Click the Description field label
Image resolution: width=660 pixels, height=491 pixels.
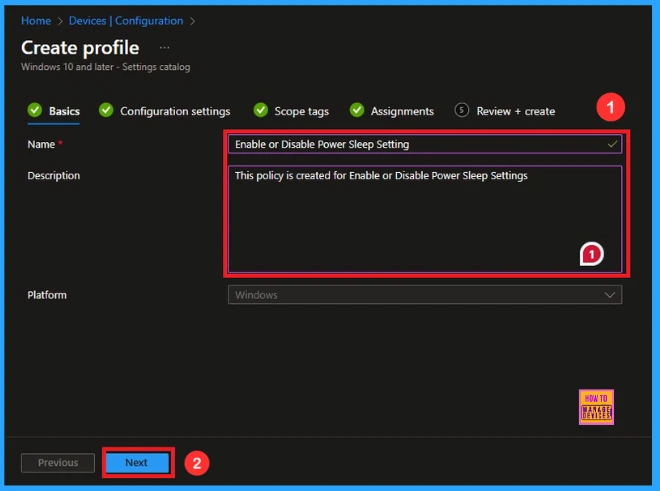point(53,176)
